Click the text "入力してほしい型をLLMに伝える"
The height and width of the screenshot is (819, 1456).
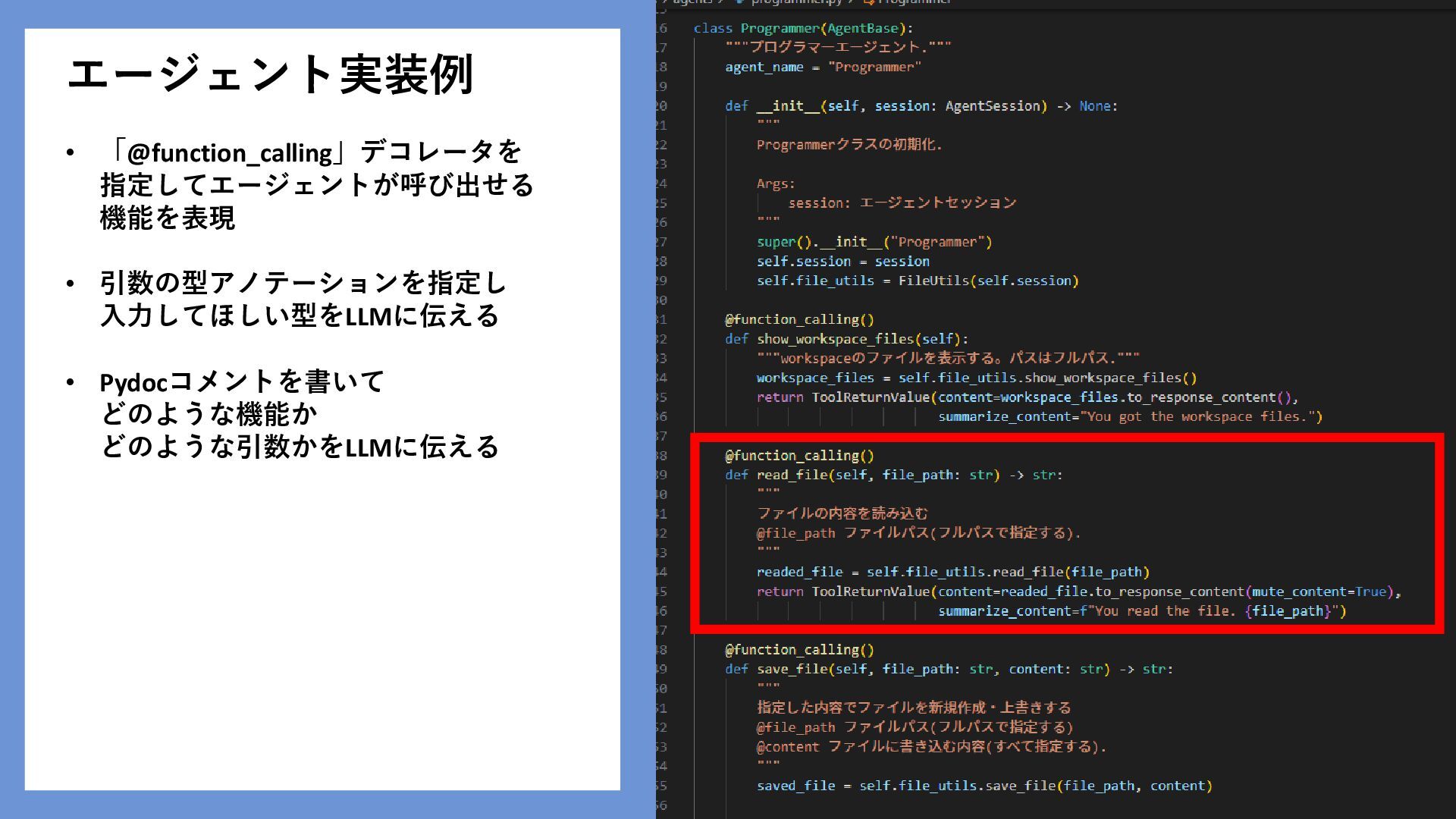tap(300, 315)
